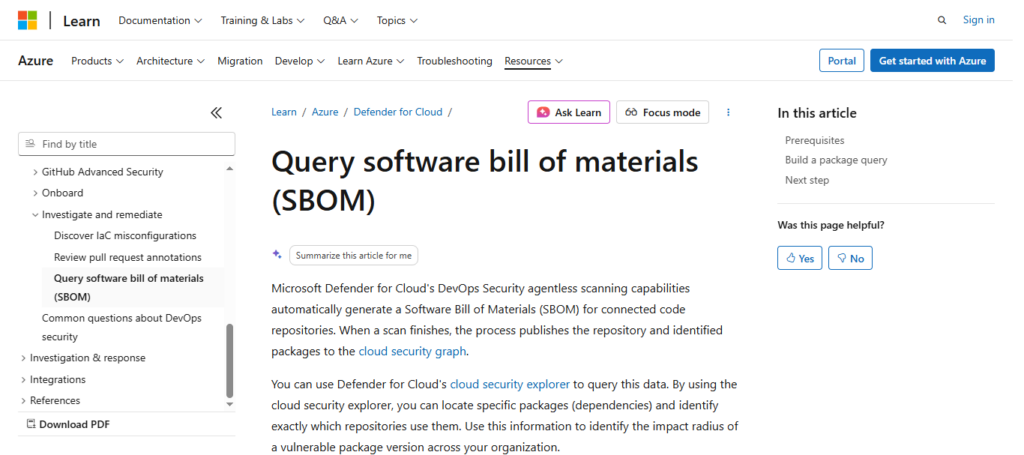The width and height of the screenshot is (1024, 455).
Task: Click the sidebar scroll up arrow
Action: tap(229, 169)
